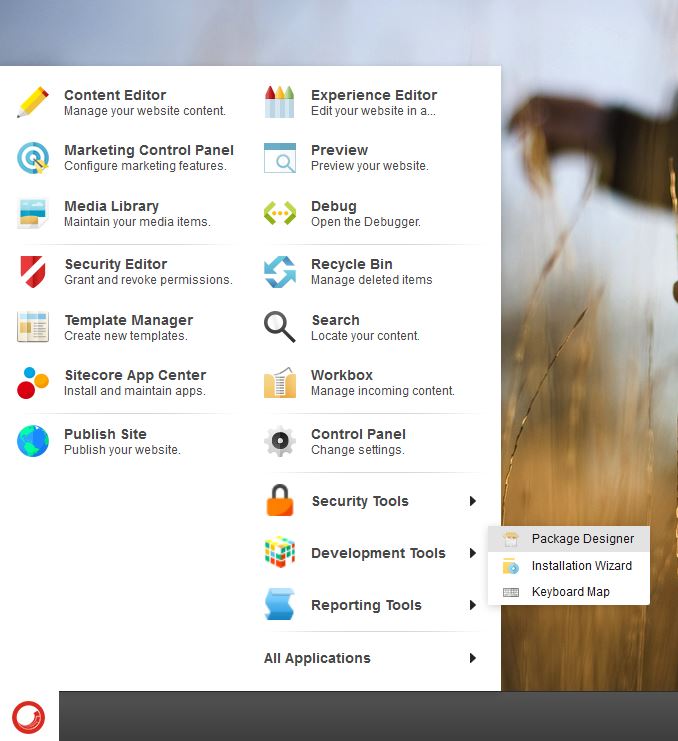The width and height of the screenshot is (678, 741).
Task: Open Publish Site title link
Action: click(105, 434)
